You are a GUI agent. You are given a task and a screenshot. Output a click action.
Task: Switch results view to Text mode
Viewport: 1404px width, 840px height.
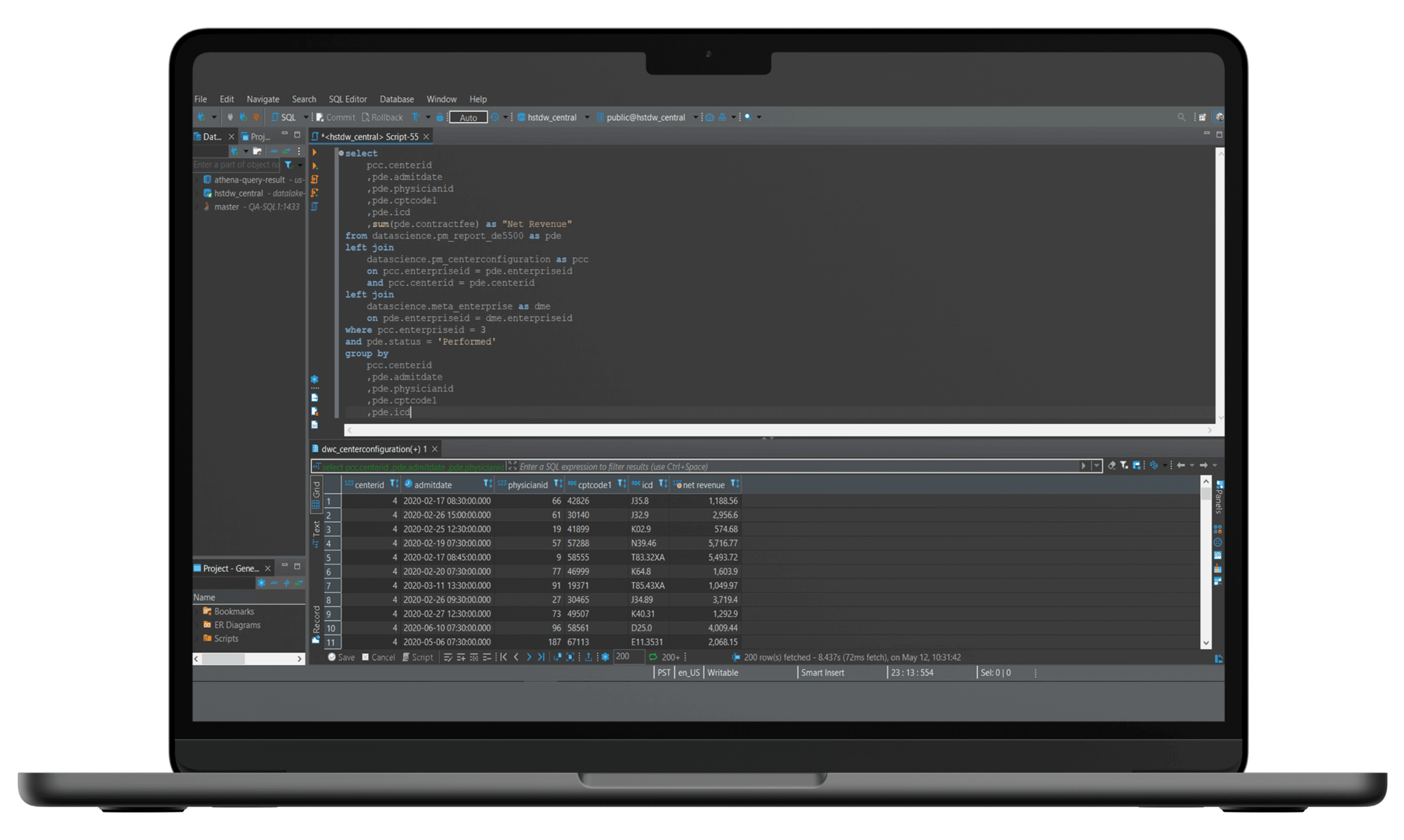(x=316, y=534)
